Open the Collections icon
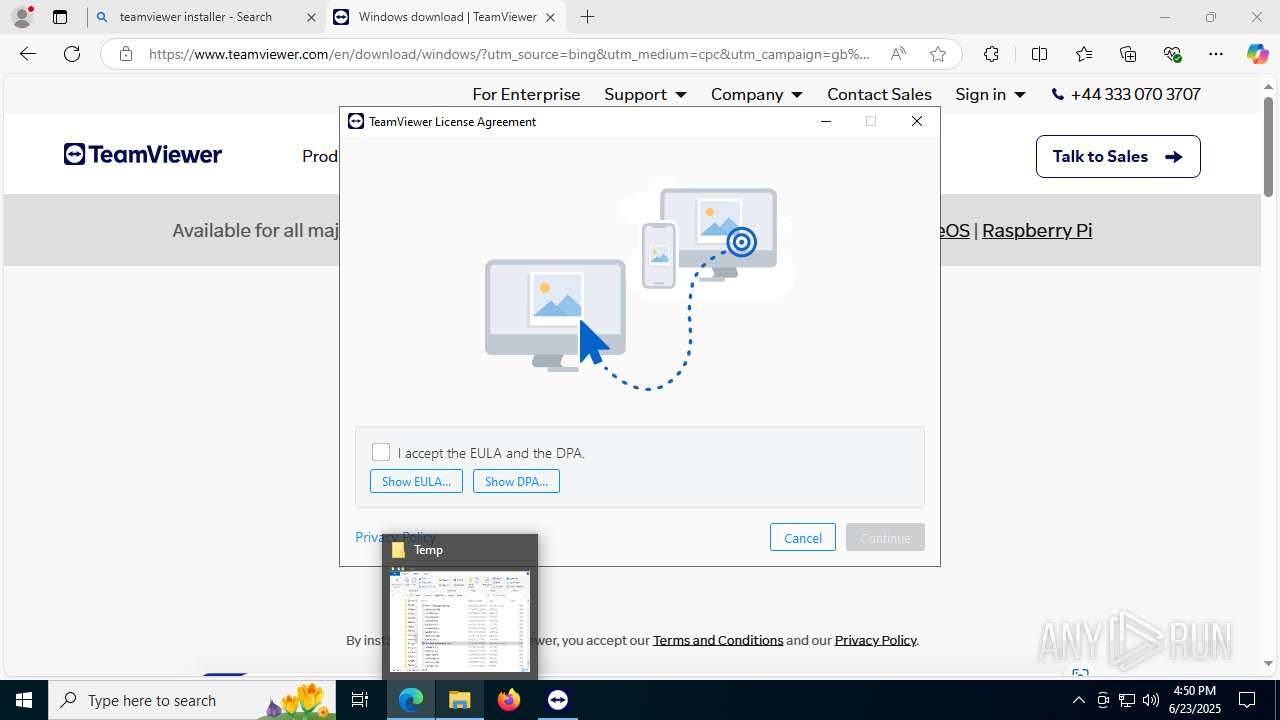Image resolution: width=1280 pixels, height=720 pixels. pos(1128,54)
